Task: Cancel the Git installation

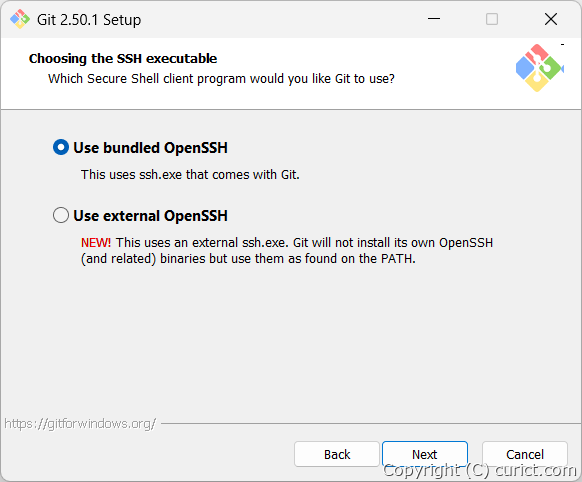Action: (x=525, y=454)
